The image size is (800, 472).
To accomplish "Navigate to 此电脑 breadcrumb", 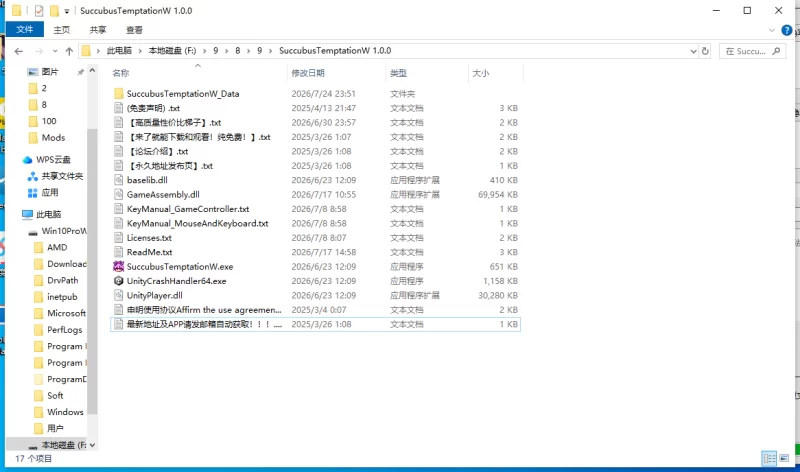I will tap(119, 51).
